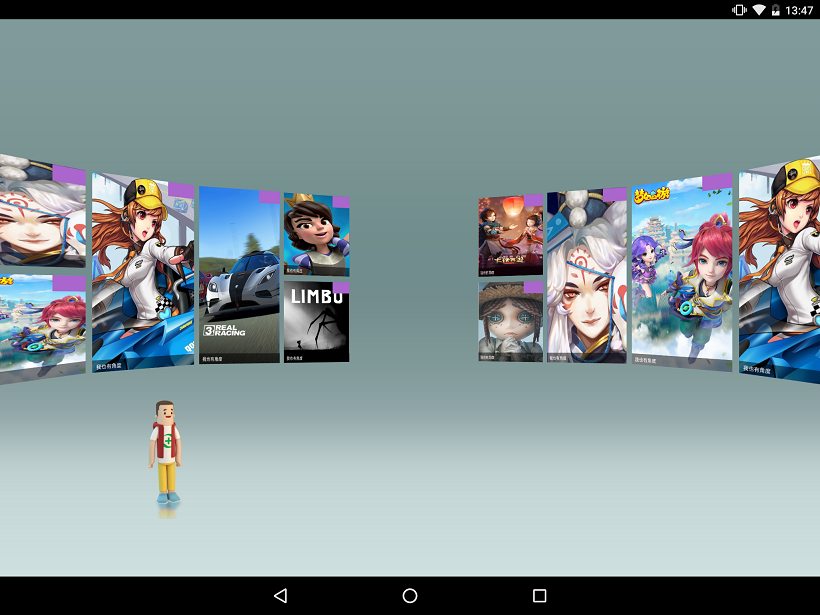Tap the battery status icon

pyautogui.click(x=776, y=10)
